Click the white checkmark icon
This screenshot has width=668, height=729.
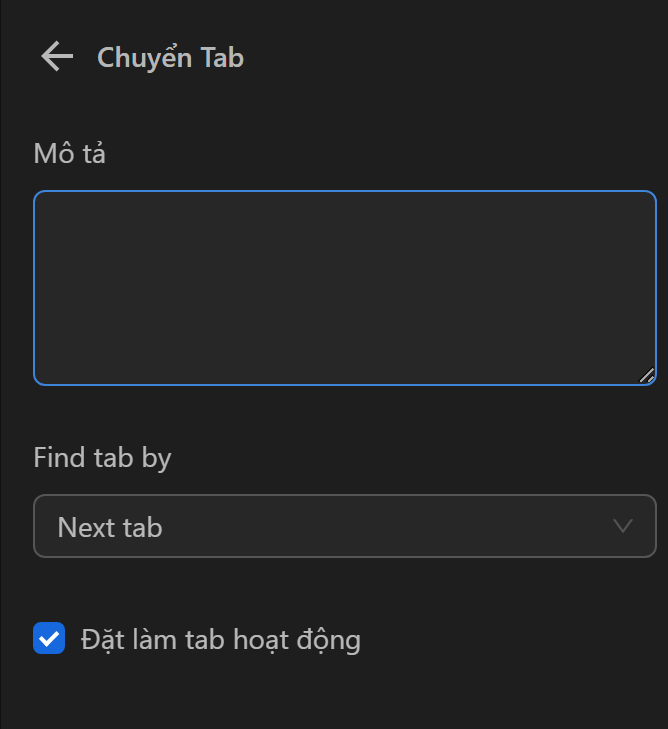tap(49, 638)
